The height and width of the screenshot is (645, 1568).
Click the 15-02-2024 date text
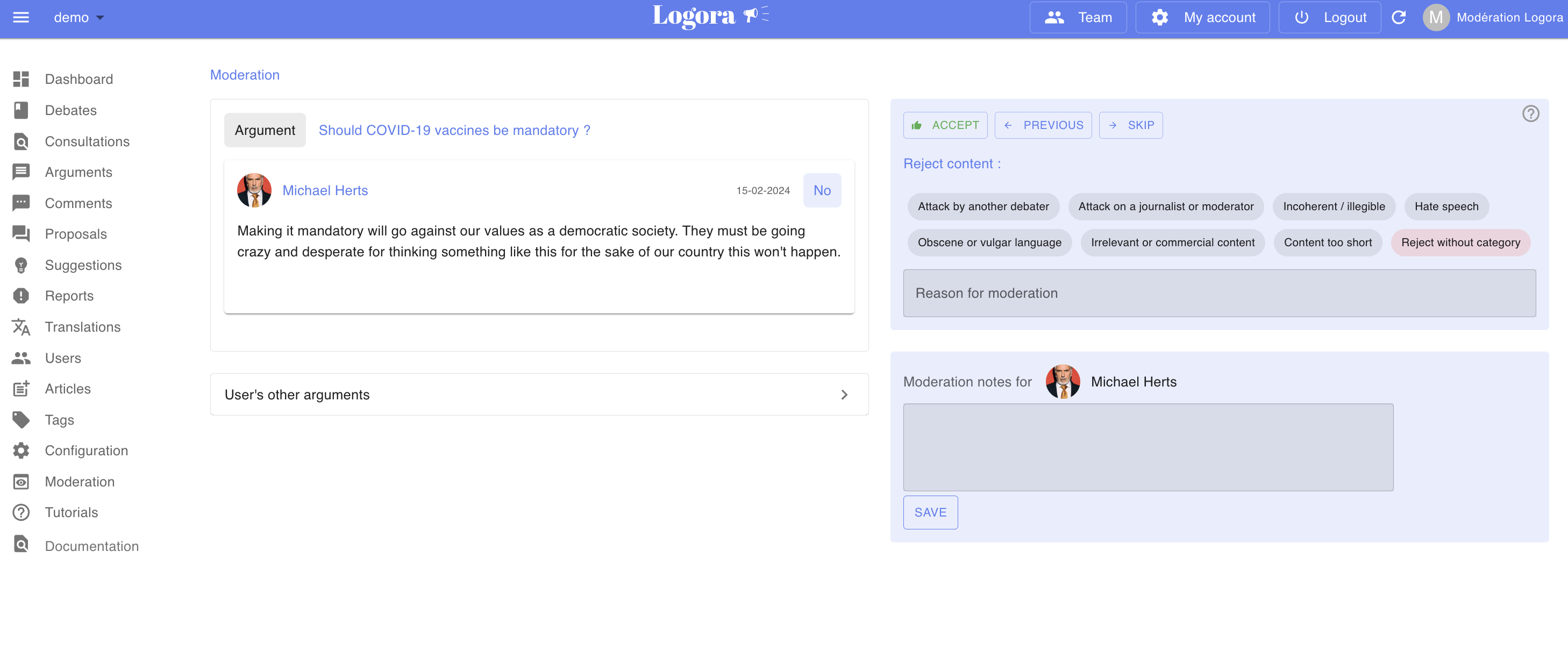click(x=762, y=190)
